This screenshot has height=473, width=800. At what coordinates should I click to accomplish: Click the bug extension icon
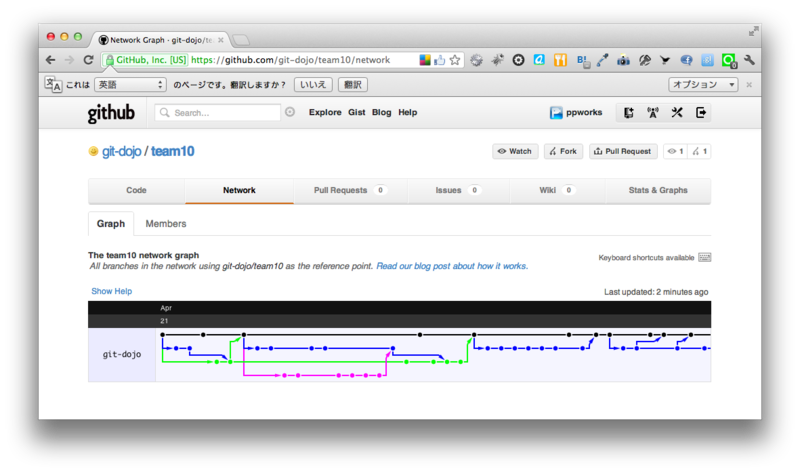click(x=497, y=60)
